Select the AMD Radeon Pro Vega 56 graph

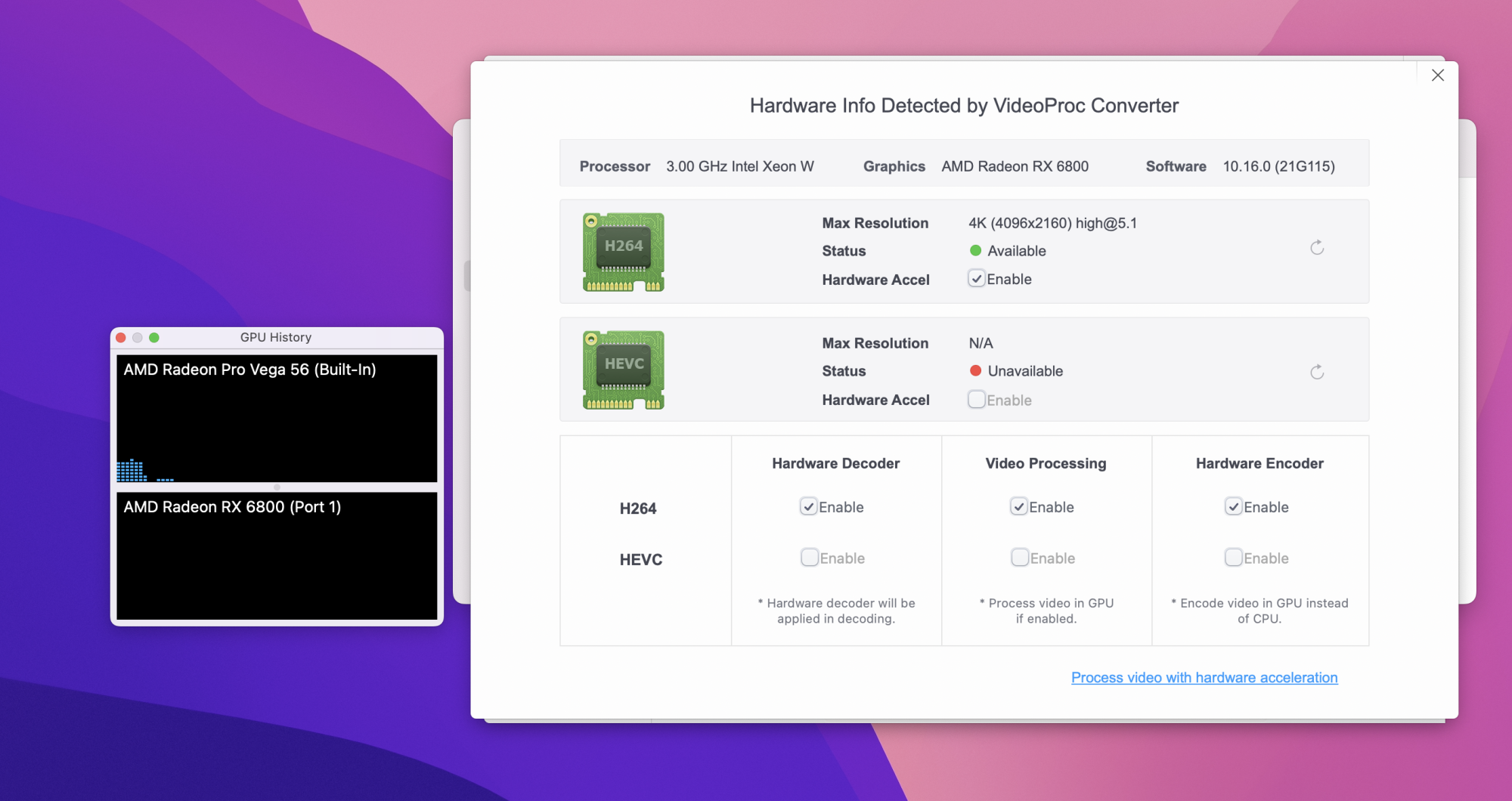point(277,418)
